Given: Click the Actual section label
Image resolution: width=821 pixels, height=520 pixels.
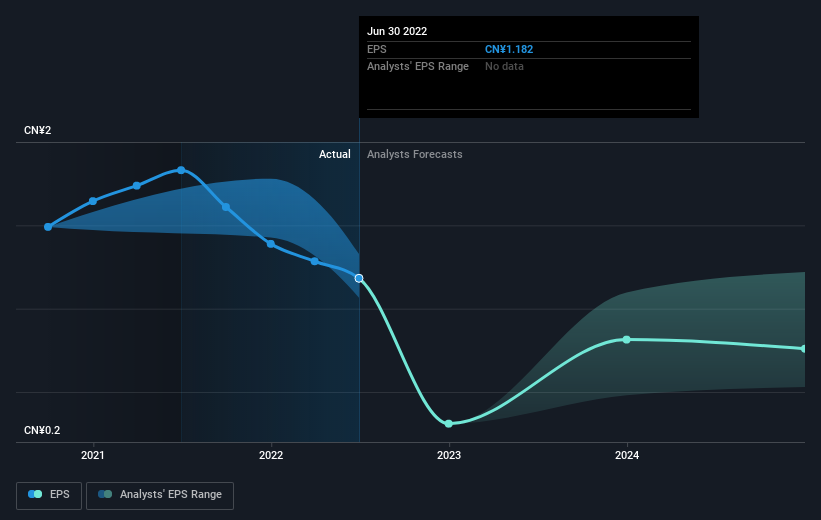Looking at the screenshot, I should pos(335,154).
